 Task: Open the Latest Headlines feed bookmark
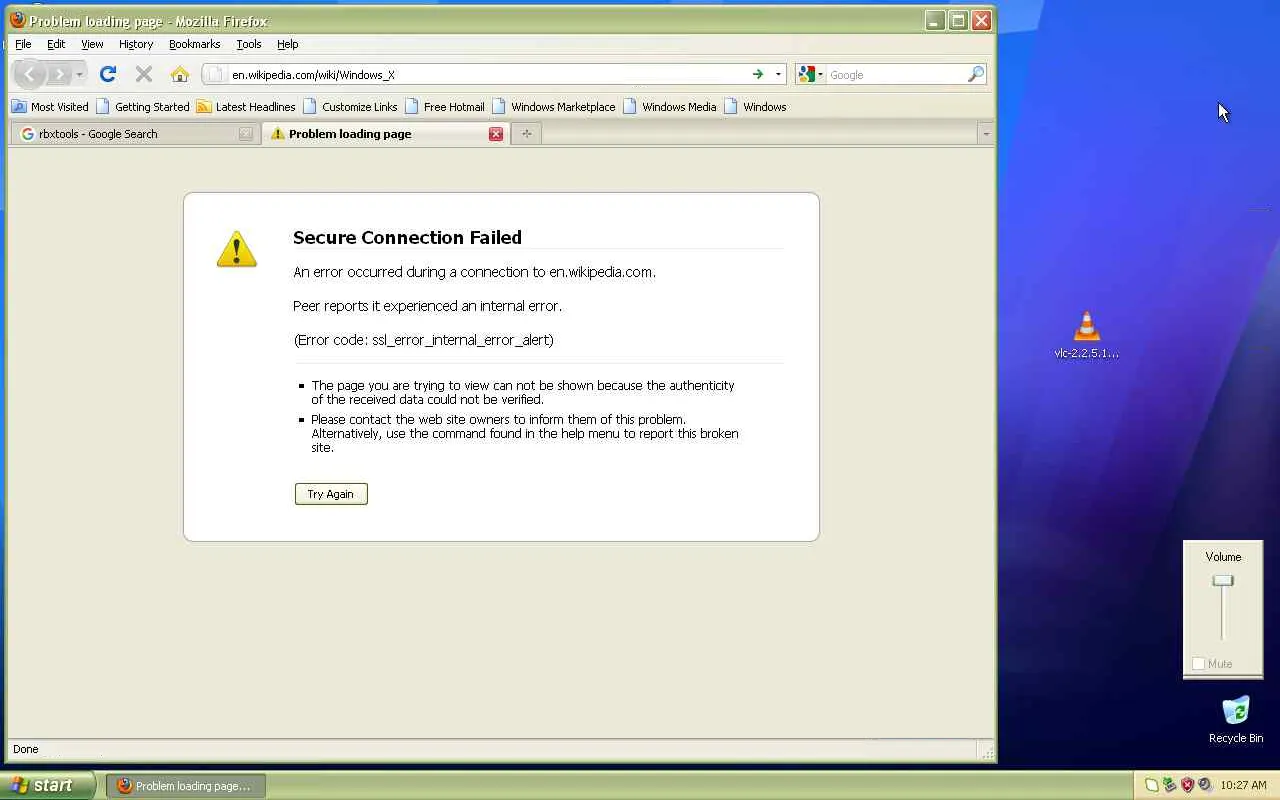click(x=246, y=107)
